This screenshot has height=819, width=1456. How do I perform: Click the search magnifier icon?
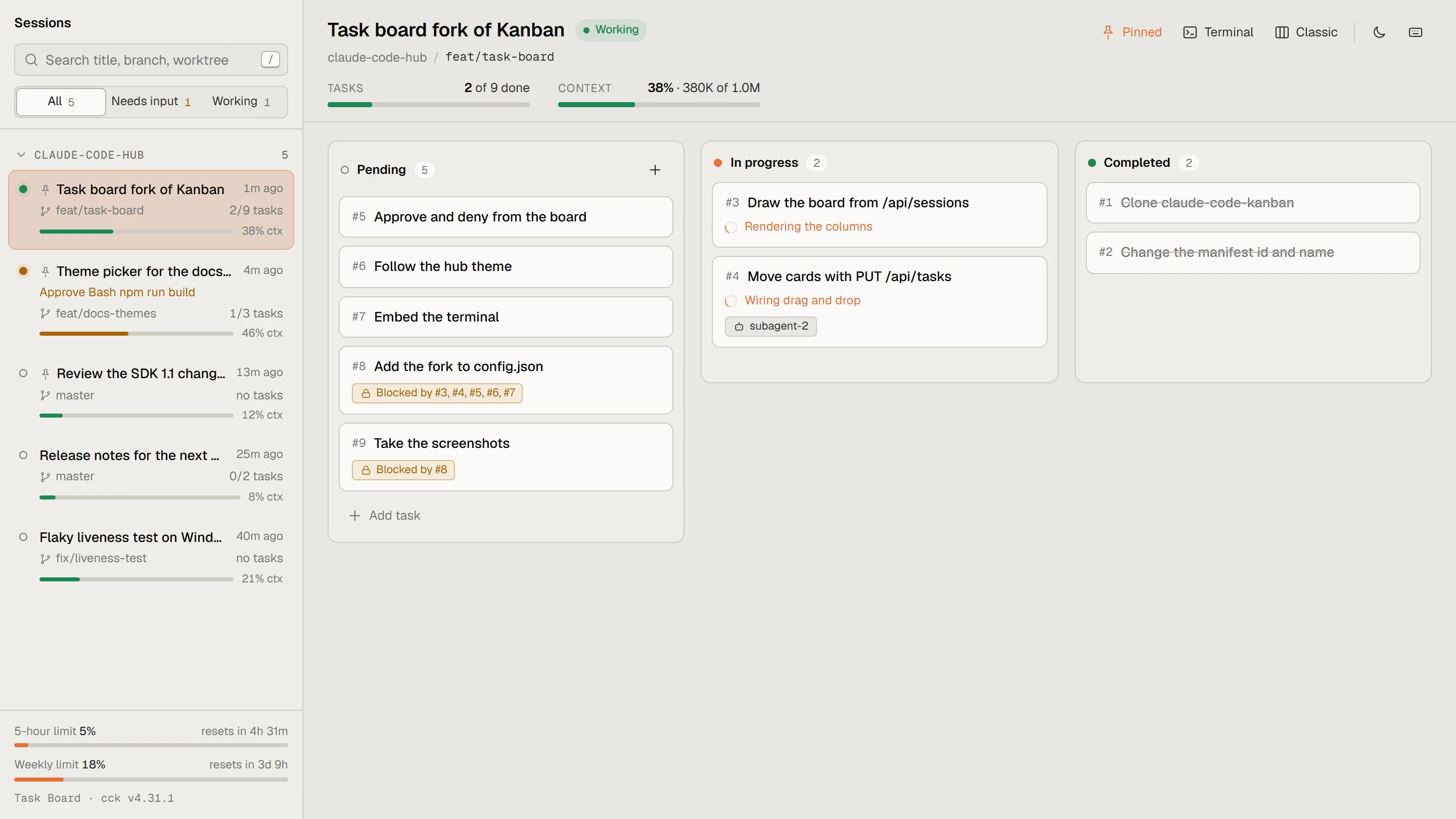click(x=32, y=60)
